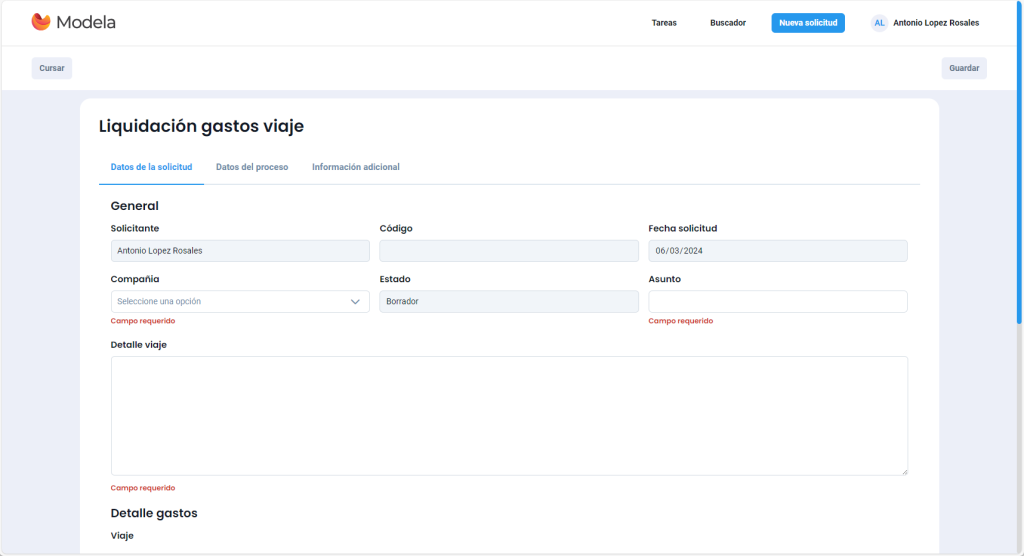Viewport: 1024px width, 556px height.
Task: Click the Código field
Action: pos(508,251)
